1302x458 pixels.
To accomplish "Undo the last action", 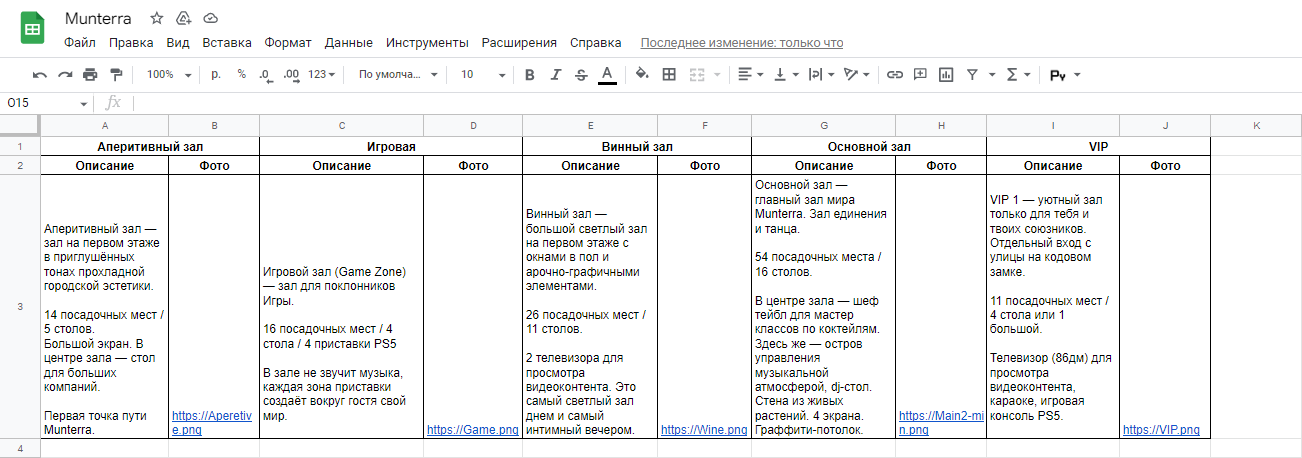I will coord(40,74).
